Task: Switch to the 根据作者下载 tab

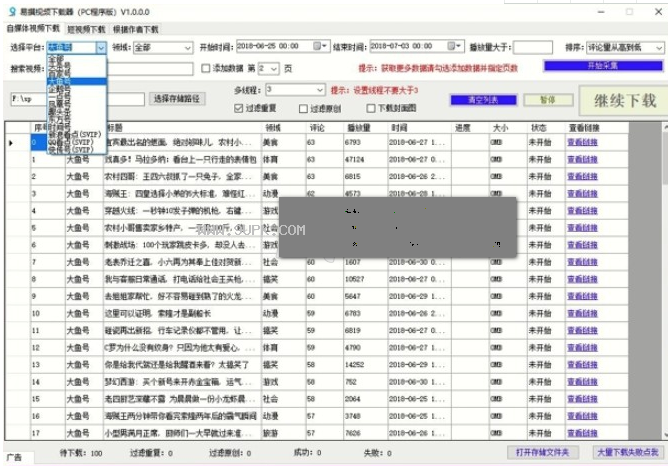Action: pos(135,29)
